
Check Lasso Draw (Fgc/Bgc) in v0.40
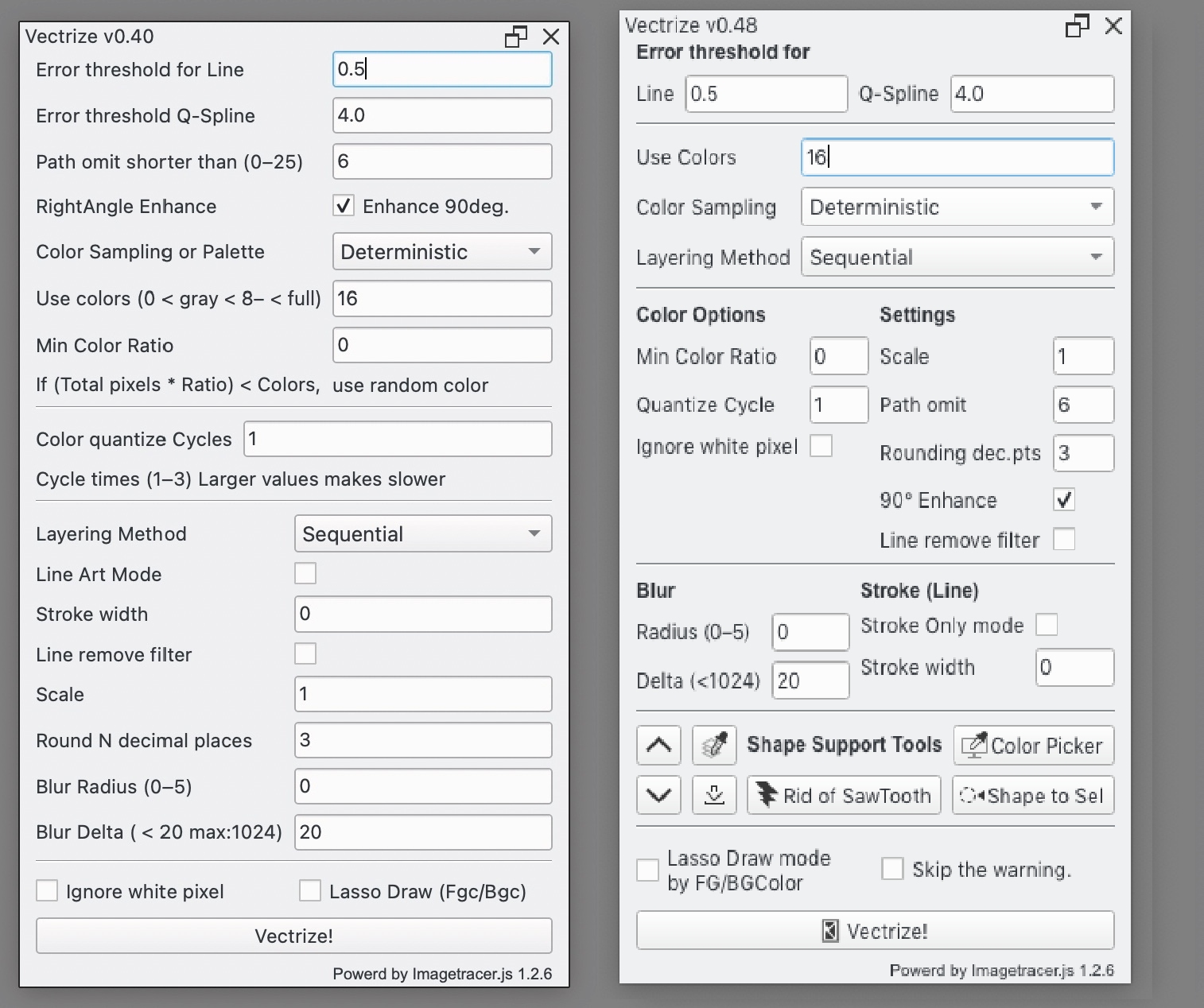(x=310, y=890)
